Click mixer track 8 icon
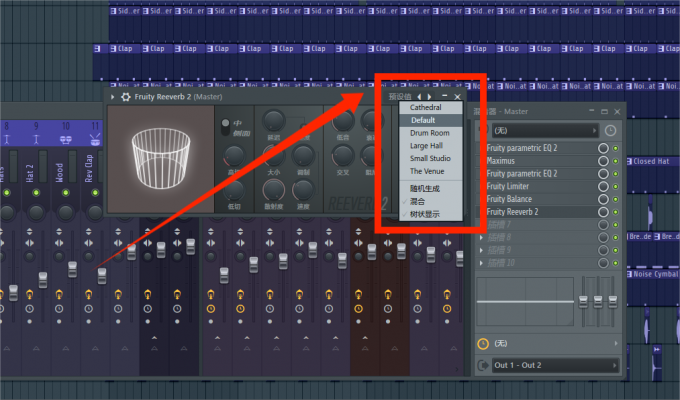The width and height of the screenshot is (680, 400). pos(7,139)
